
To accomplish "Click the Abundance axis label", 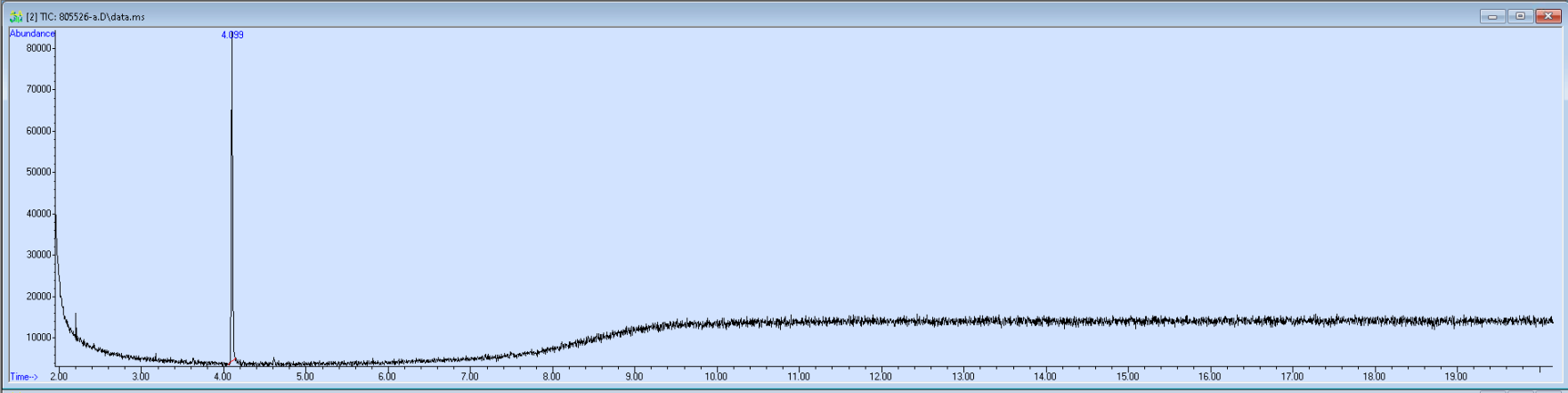I will click(x=32, y=34).
